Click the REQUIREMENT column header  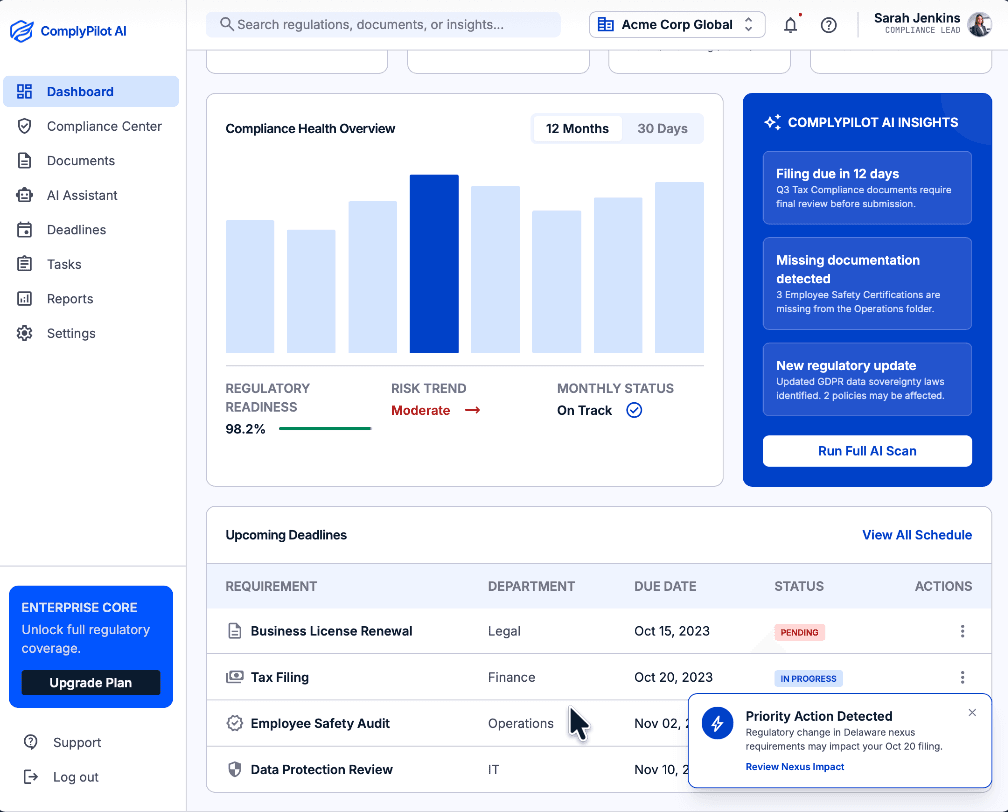point(271,586)
